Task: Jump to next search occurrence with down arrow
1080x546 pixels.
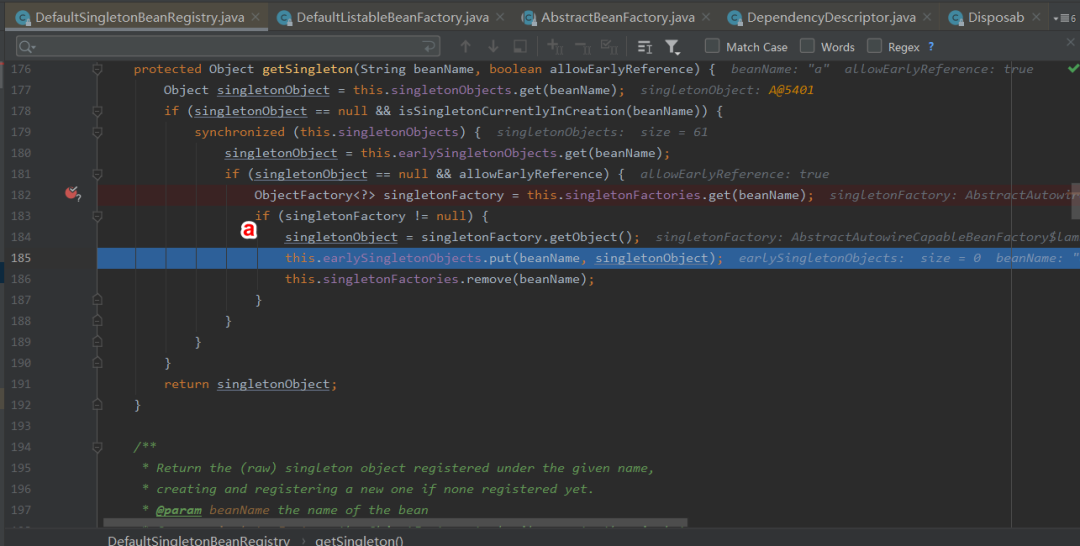Action: click(x=493, y=47)
